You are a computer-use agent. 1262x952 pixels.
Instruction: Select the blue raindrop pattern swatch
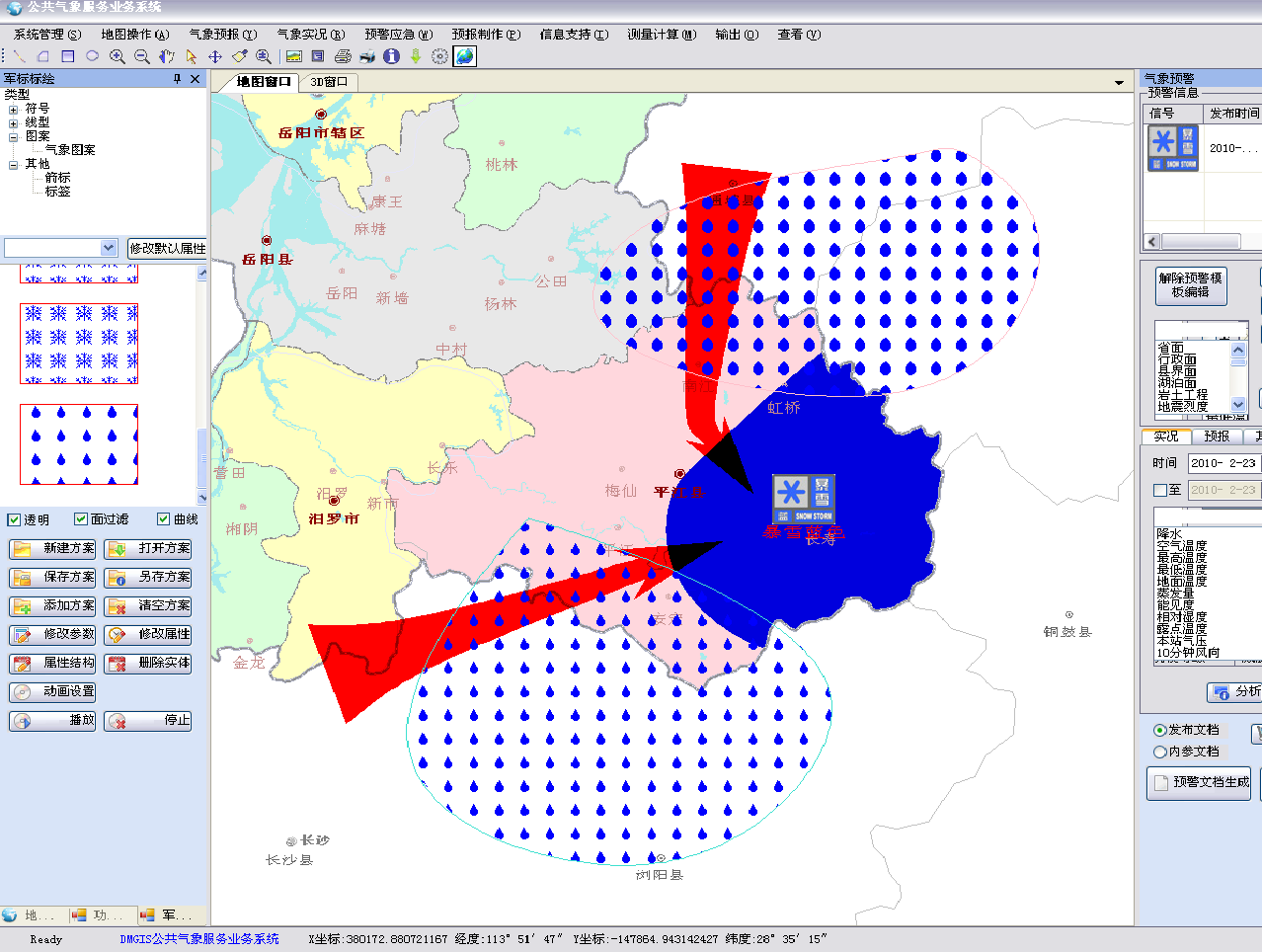coord(79,444)
